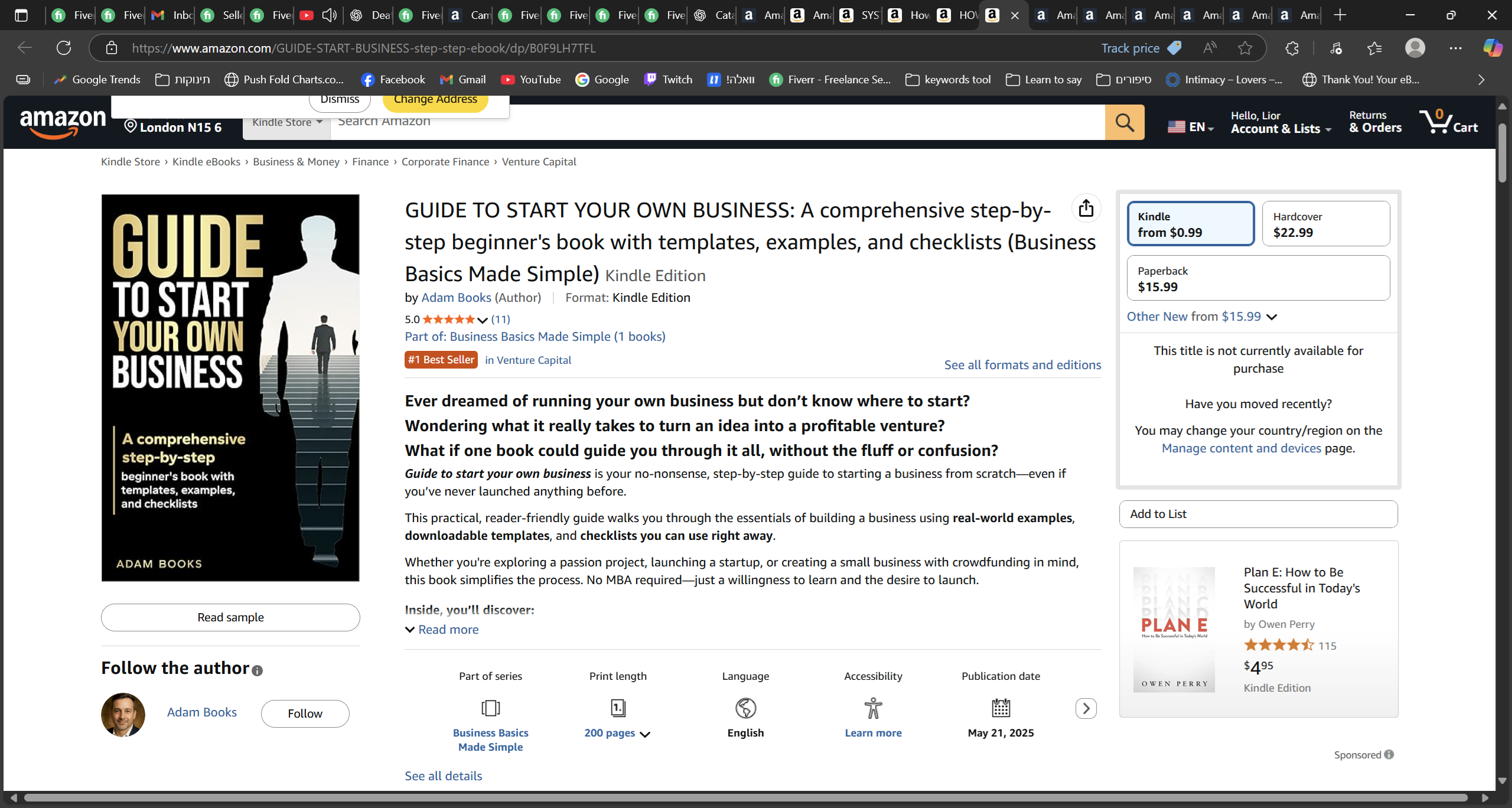Click the #1 Best Seller badge
This screenshot has width=1512, height=808.
click(x=441, y=360)
